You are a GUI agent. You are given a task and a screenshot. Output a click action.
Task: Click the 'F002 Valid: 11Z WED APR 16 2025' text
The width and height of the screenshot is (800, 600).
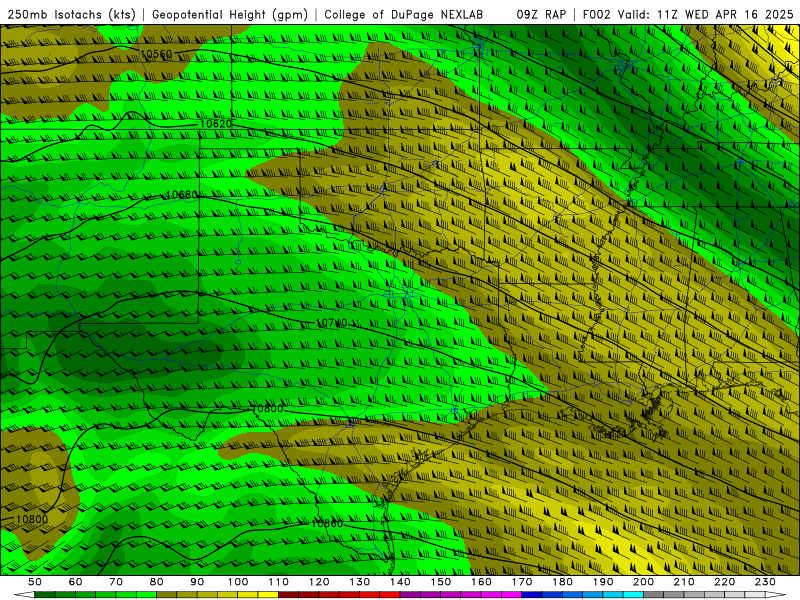(688, 14)
